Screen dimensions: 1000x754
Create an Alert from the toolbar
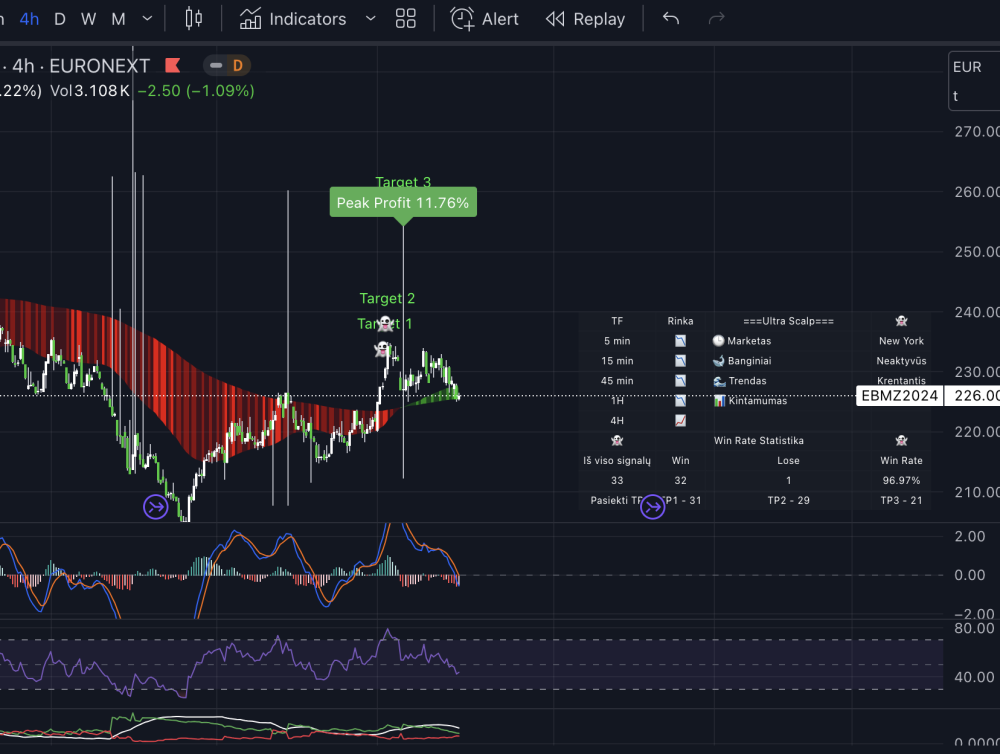(x=485, y=18)
